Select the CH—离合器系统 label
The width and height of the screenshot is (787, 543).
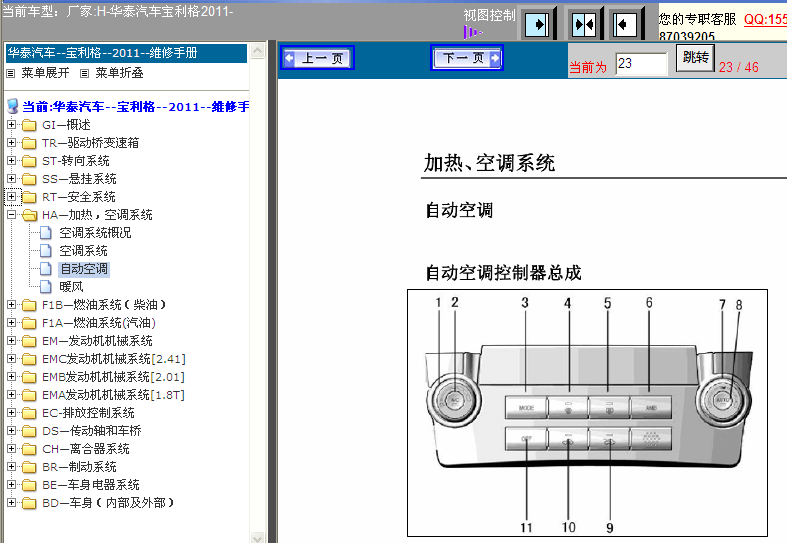click(86, 449)
